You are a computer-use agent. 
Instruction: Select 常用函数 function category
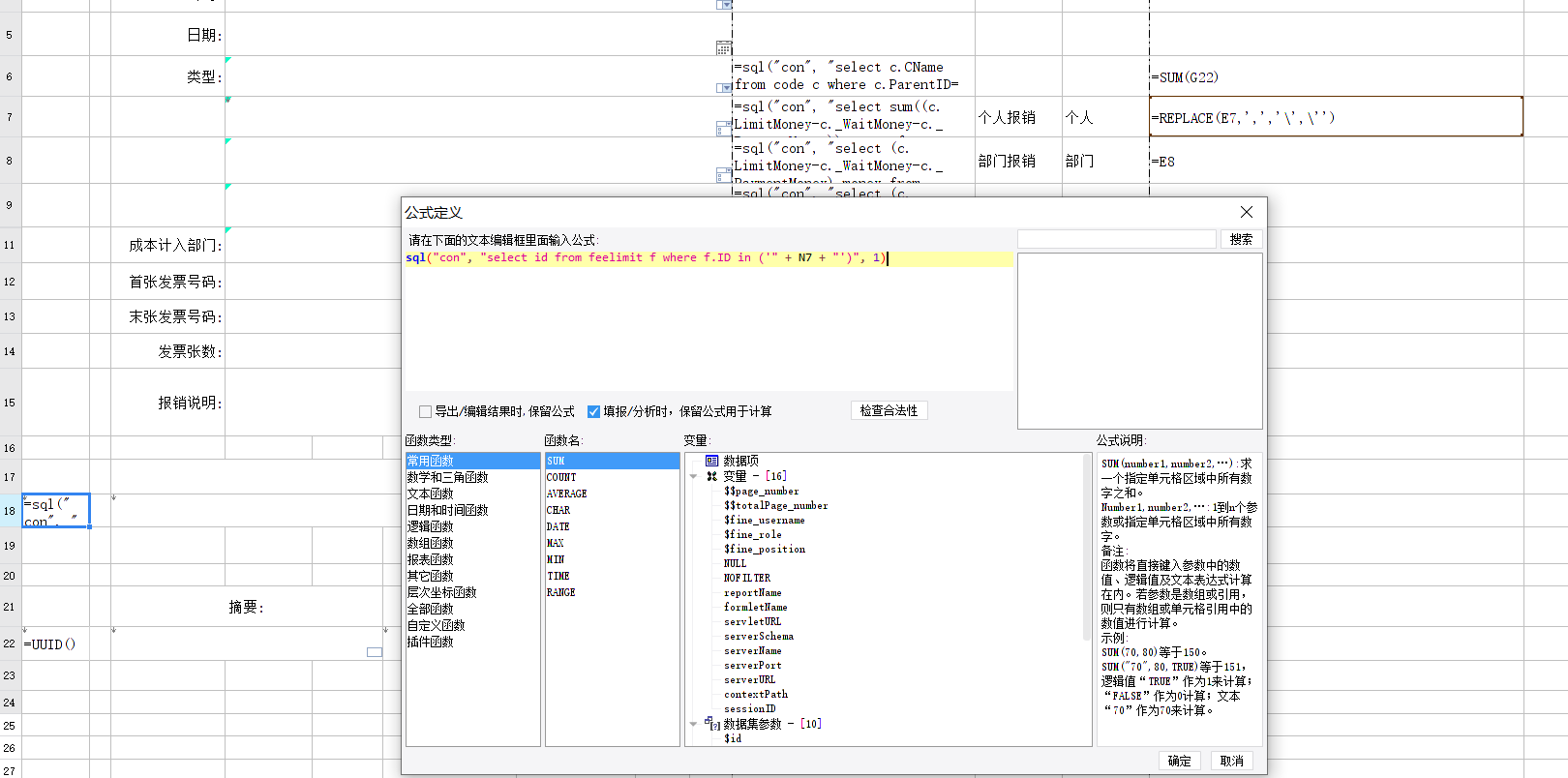[x=472, y=461]
